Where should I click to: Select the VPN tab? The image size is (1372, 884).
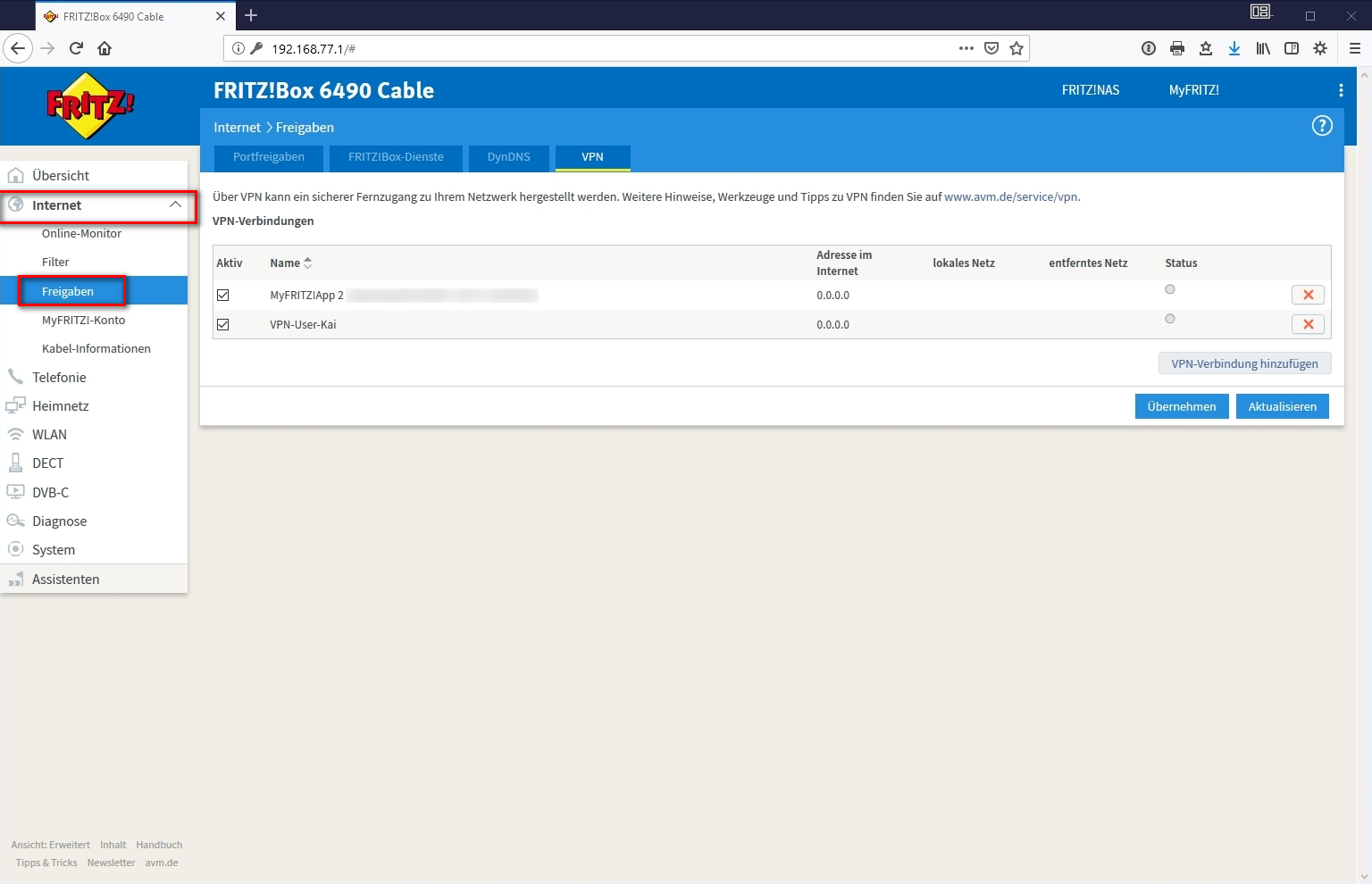point(593,157)
